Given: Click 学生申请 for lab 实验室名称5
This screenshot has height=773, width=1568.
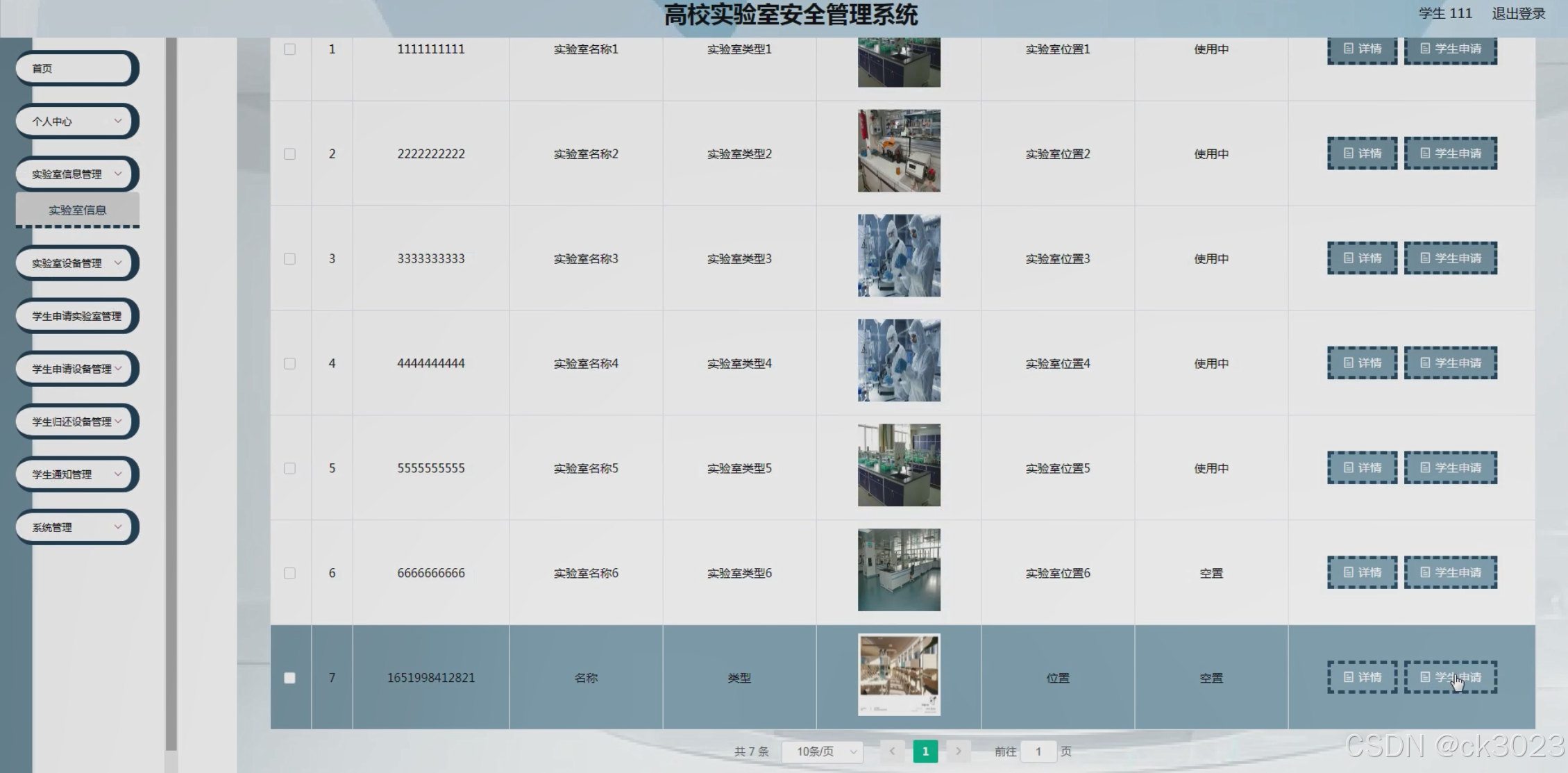Looking at the screenshot, I should [1450, 468].
